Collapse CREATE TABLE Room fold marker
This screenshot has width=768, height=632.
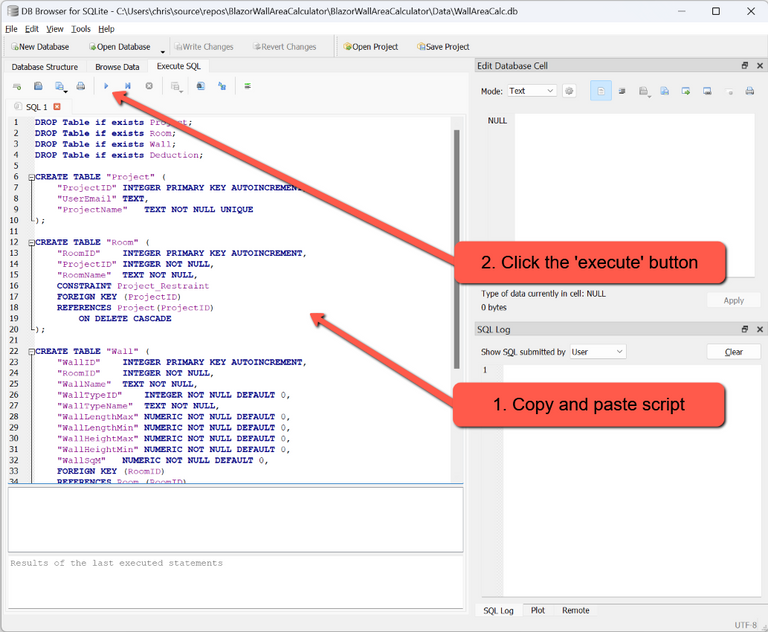tap(31, 243)
